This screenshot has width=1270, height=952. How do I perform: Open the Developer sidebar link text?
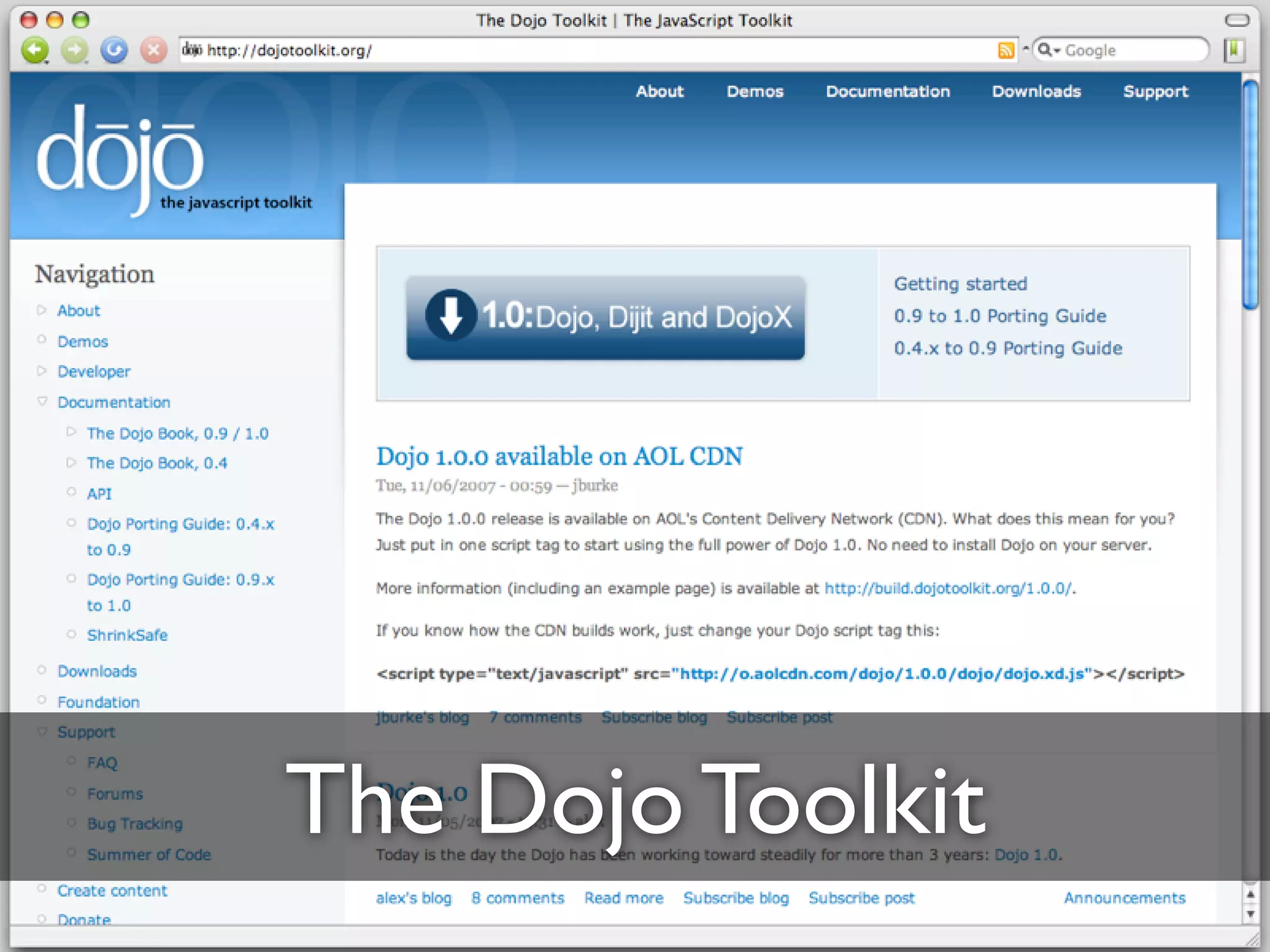click(94, 372)
